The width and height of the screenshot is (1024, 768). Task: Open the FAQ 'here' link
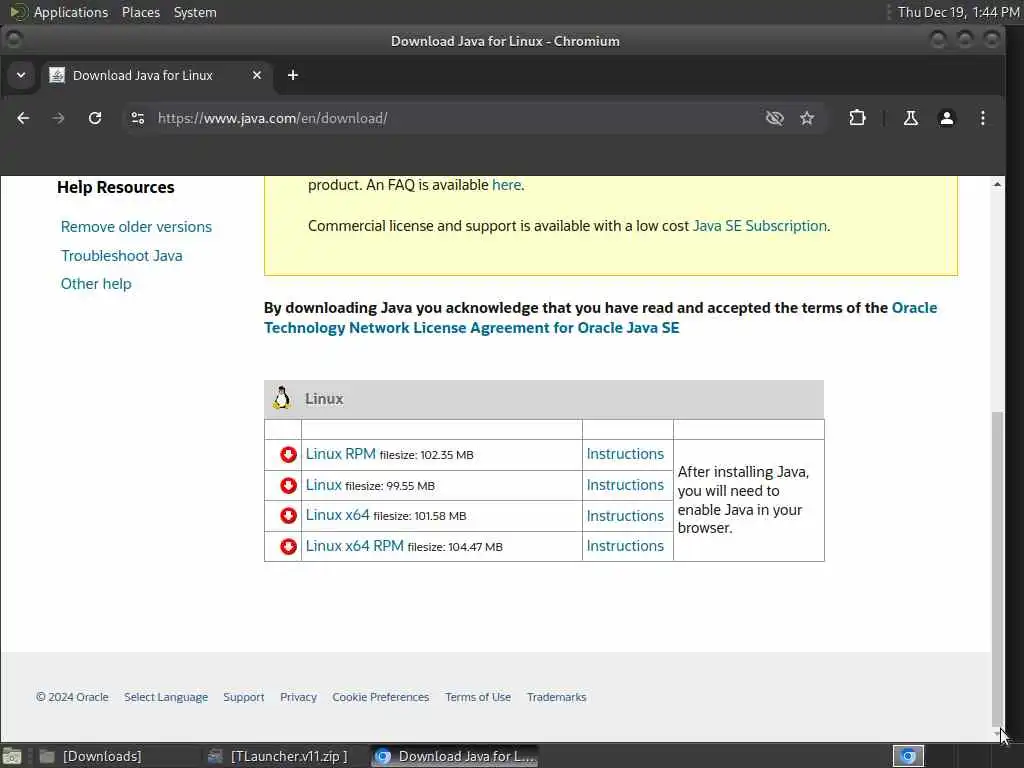506,185
